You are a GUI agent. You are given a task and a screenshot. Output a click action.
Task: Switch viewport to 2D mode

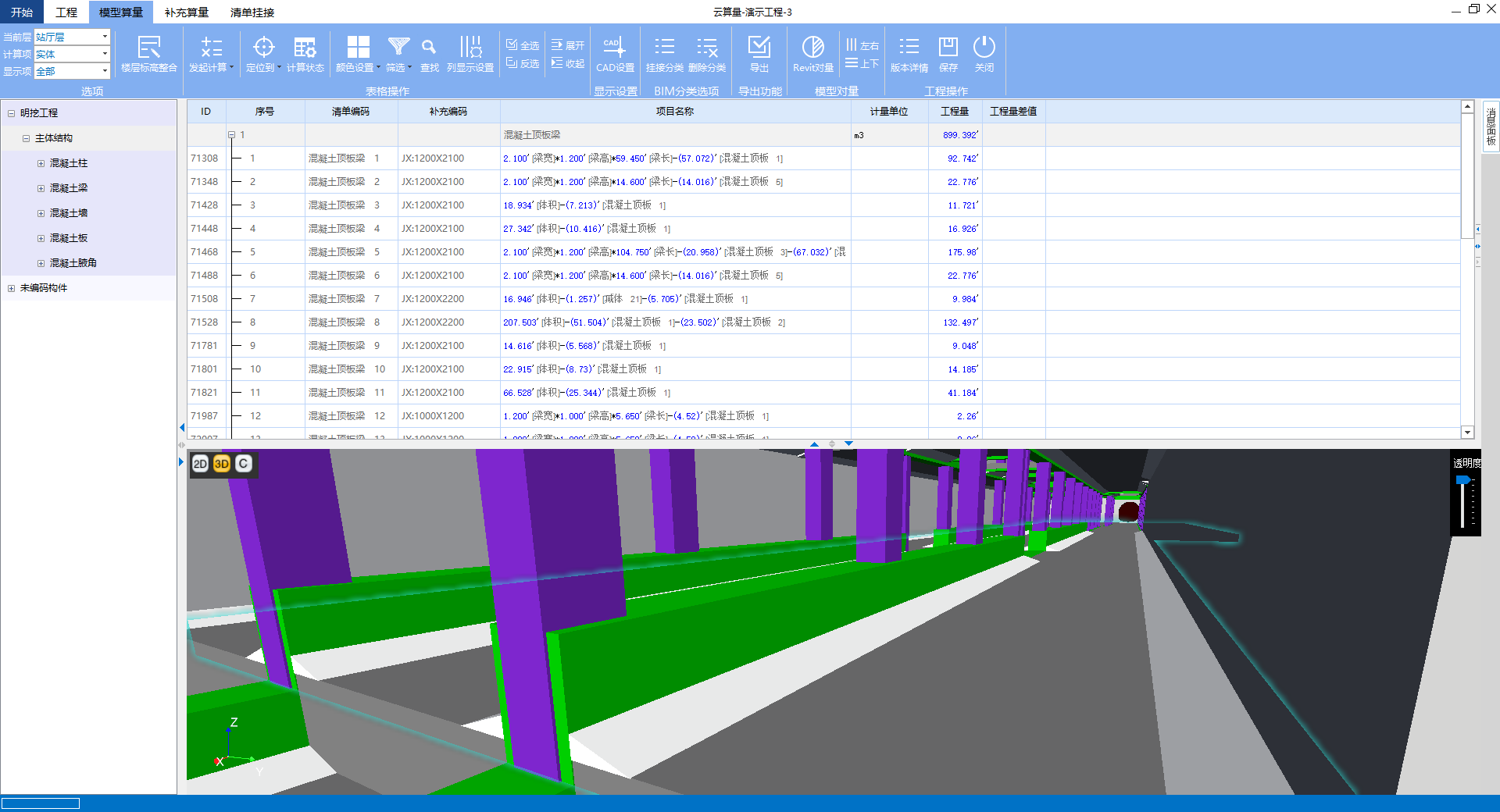pyautogui.click(x=200, y=464)
